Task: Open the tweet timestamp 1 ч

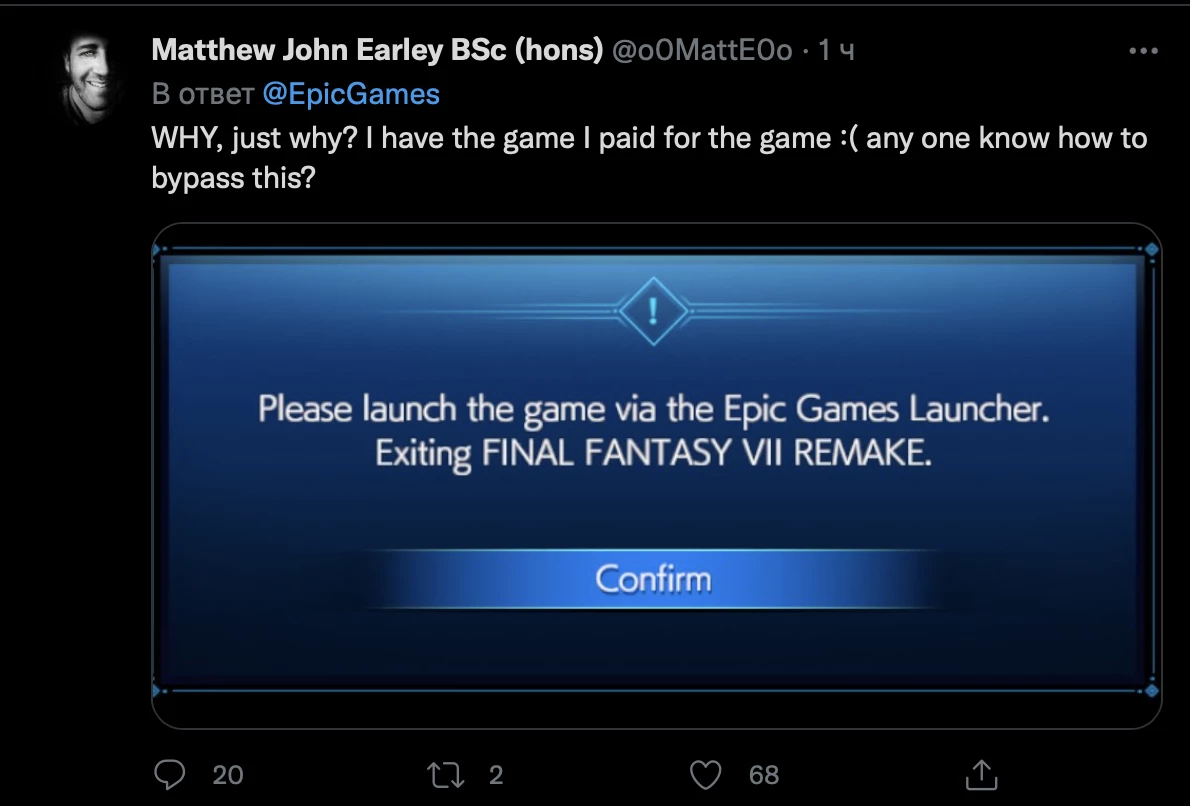Action: (x=836, y=51)
